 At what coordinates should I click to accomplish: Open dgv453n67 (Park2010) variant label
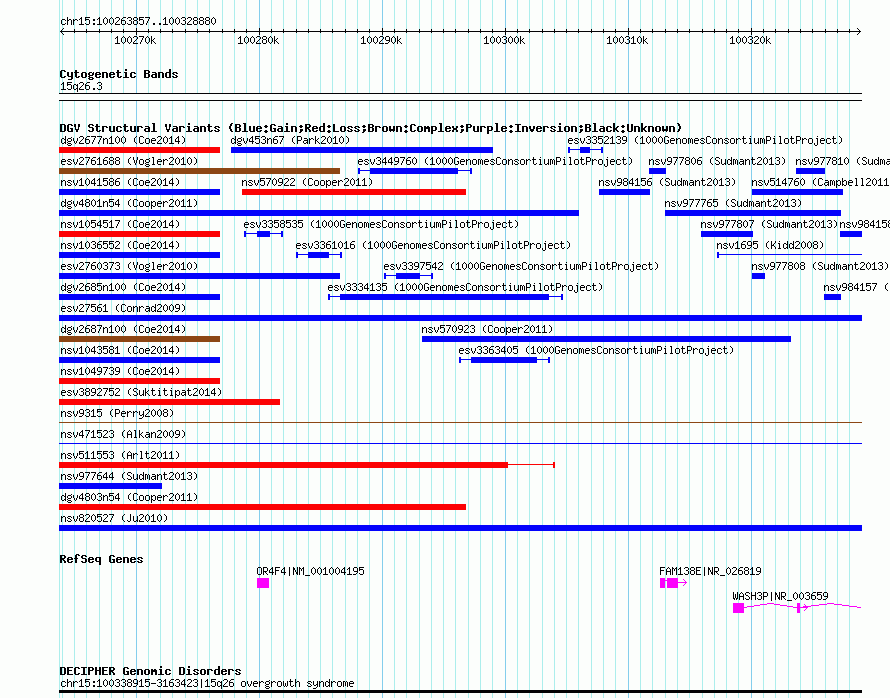(290, 140)
